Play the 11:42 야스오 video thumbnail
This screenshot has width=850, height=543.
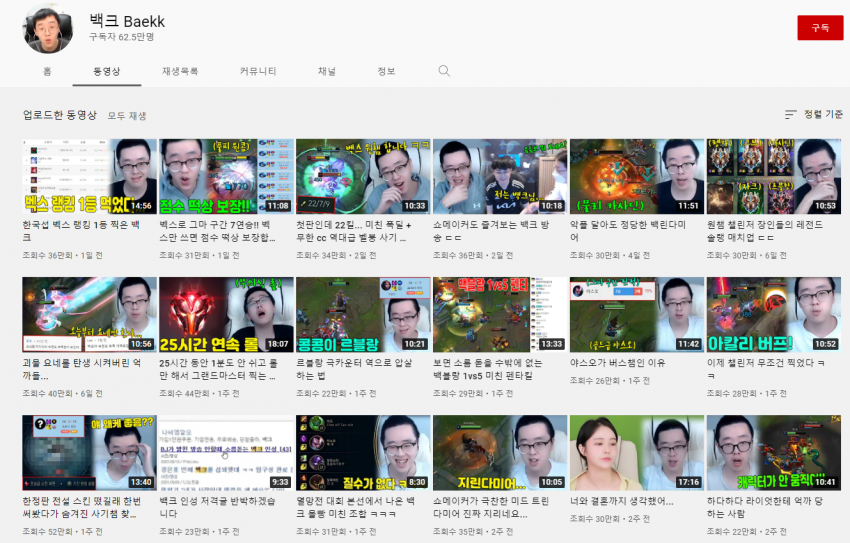[x=637, y=314]
